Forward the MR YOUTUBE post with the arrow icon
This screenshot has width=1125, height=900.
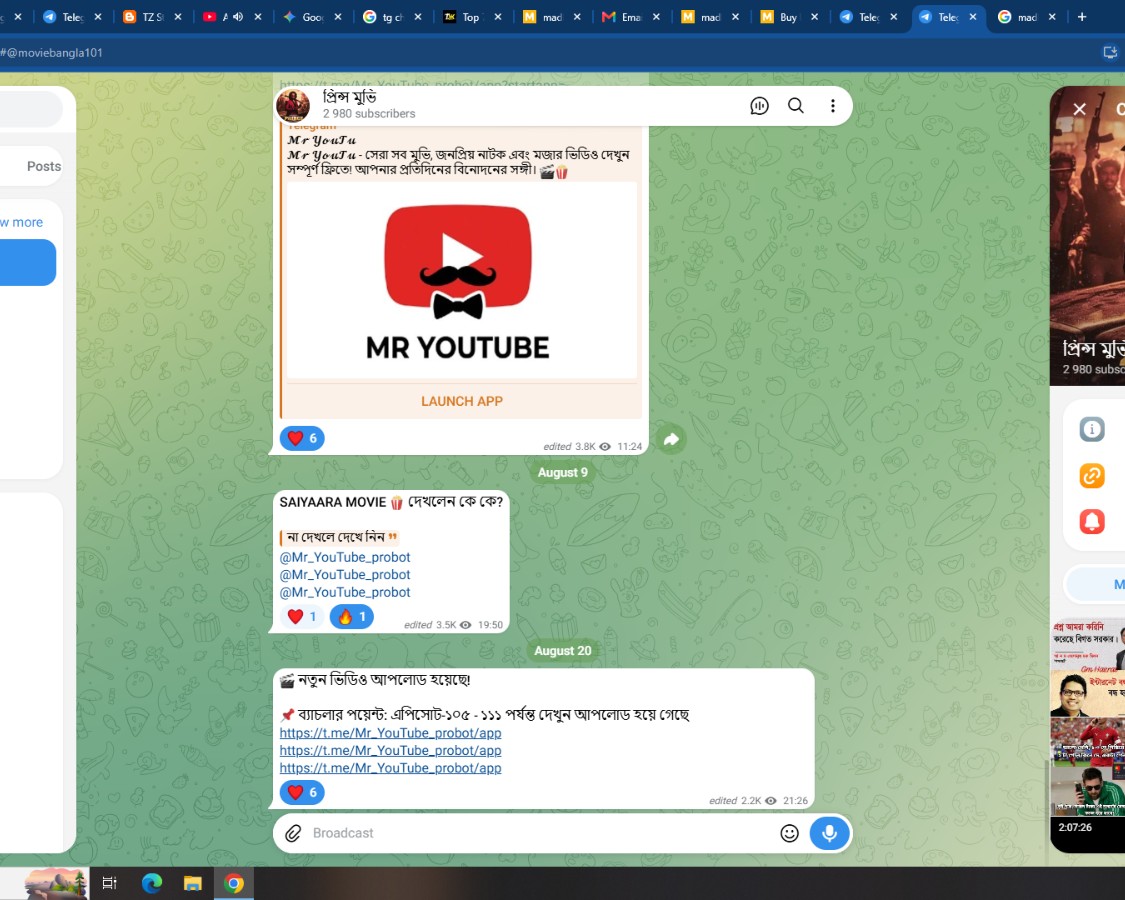coord(671,439)
